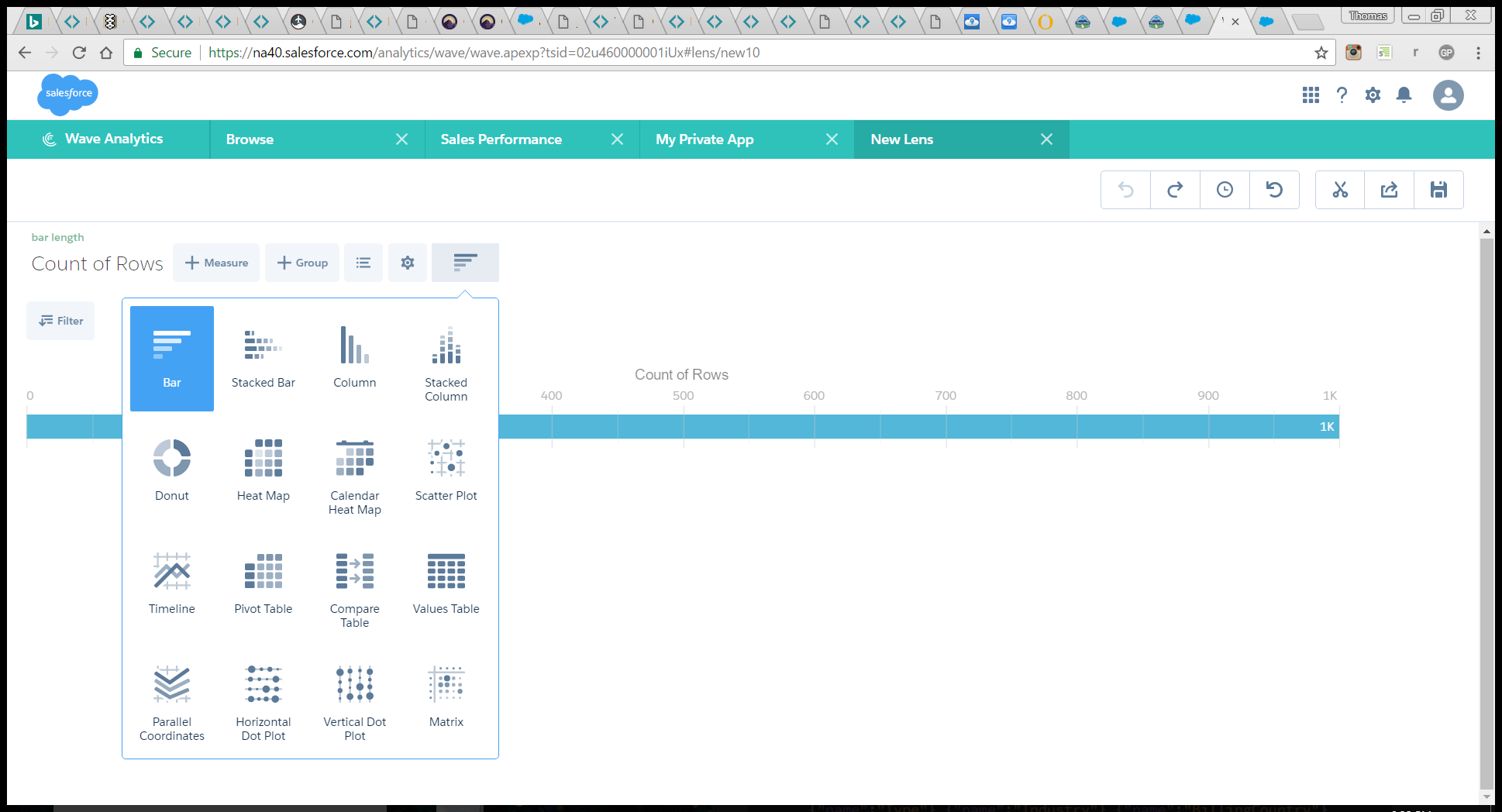Choose the Stacked Bar chart type

263,354
